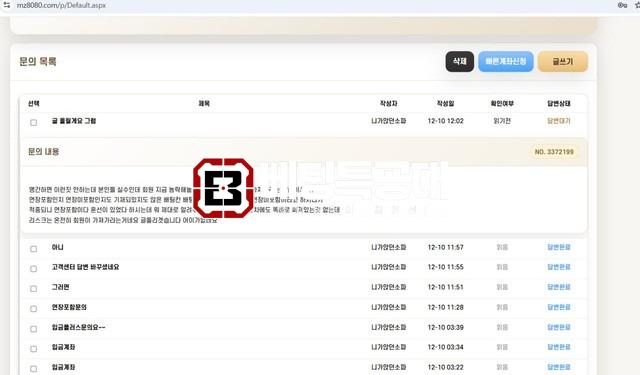Click 답변완료 status in the 03:22 row
Screen dimensions: 640x375
click(559, 367)
